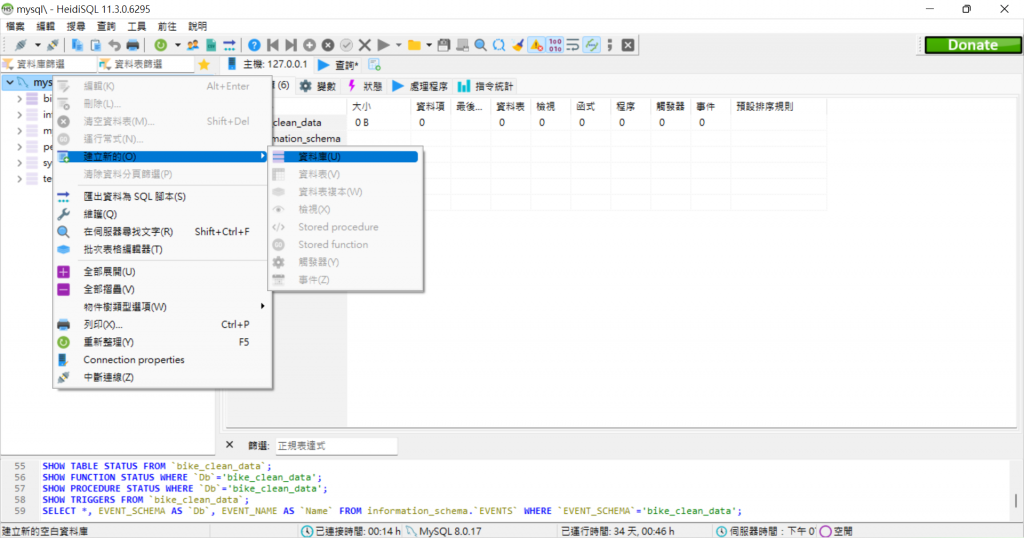Select 資料庫(U) in the submenu
This screenshot has height=538, width=1024.
coord(345,157)
